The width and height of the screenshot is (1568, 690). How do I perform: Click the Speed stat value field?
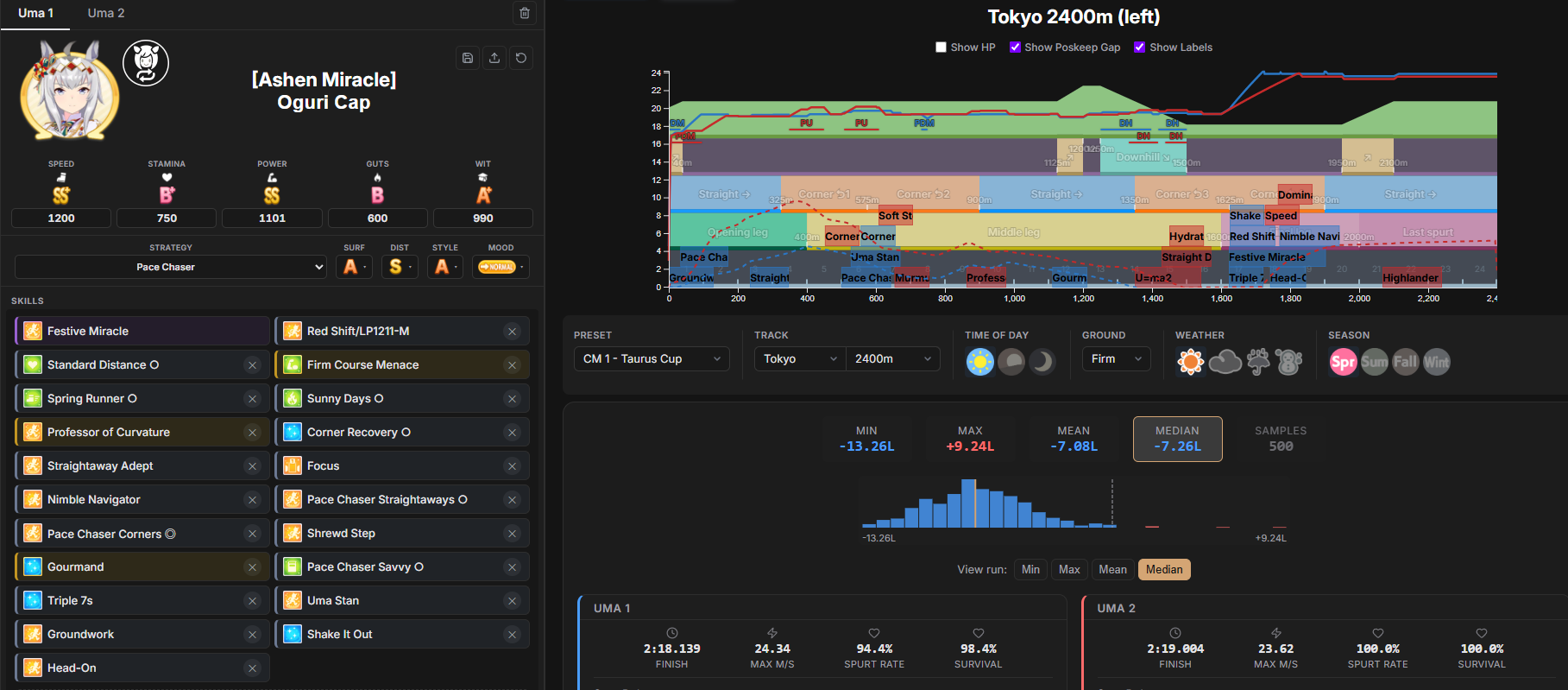pyautogui.click(x=61, y=218)
